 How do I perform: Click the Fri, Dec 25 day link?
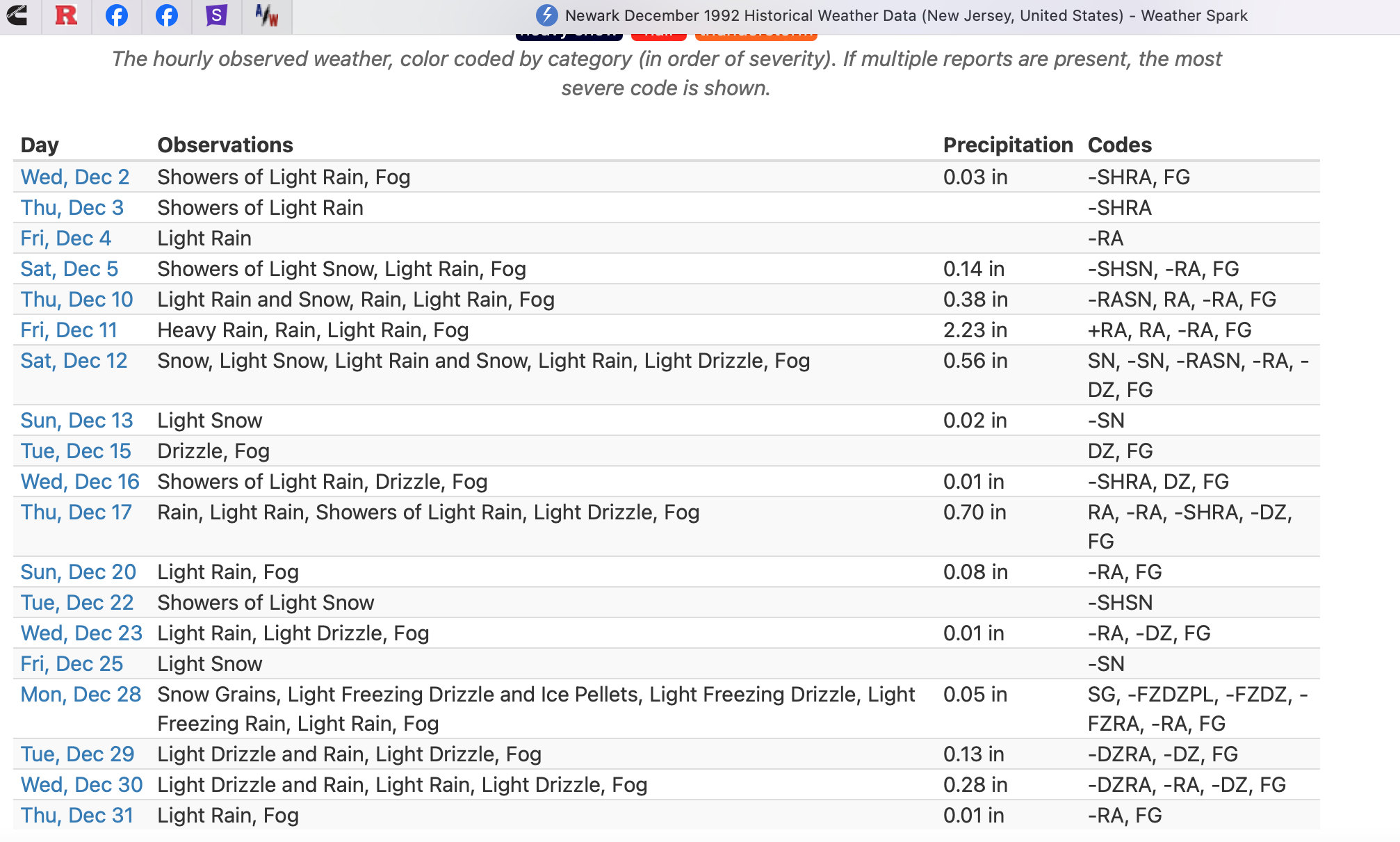pyautogui.click(x=72, y=664)
